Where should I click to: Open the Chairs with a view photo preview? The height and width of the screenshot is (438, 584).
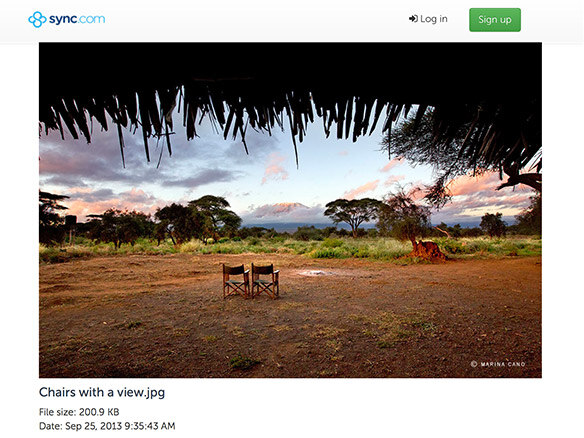coord(290,210)
